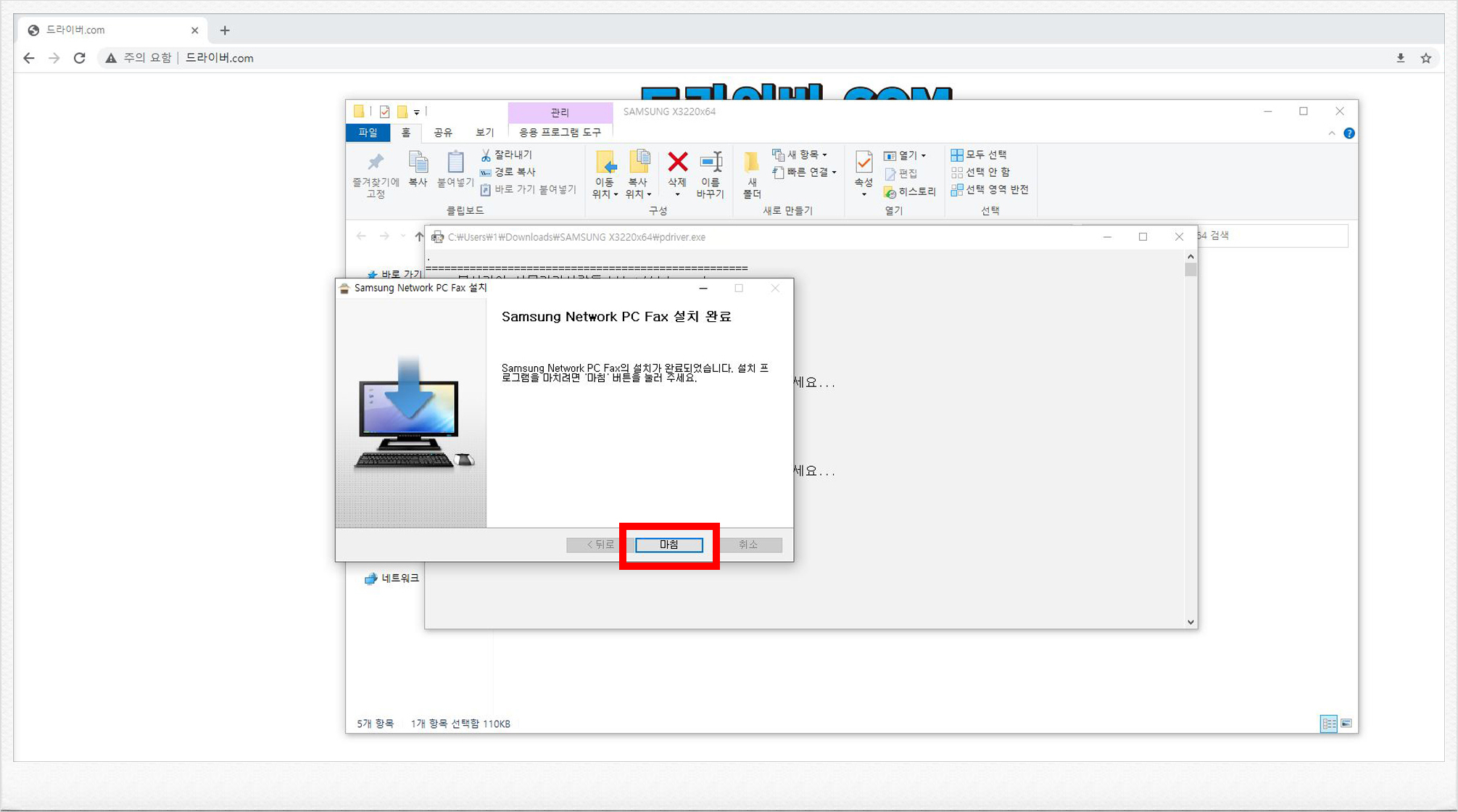
Task: Click the Finish (마침) button
Action: (668, 544)
